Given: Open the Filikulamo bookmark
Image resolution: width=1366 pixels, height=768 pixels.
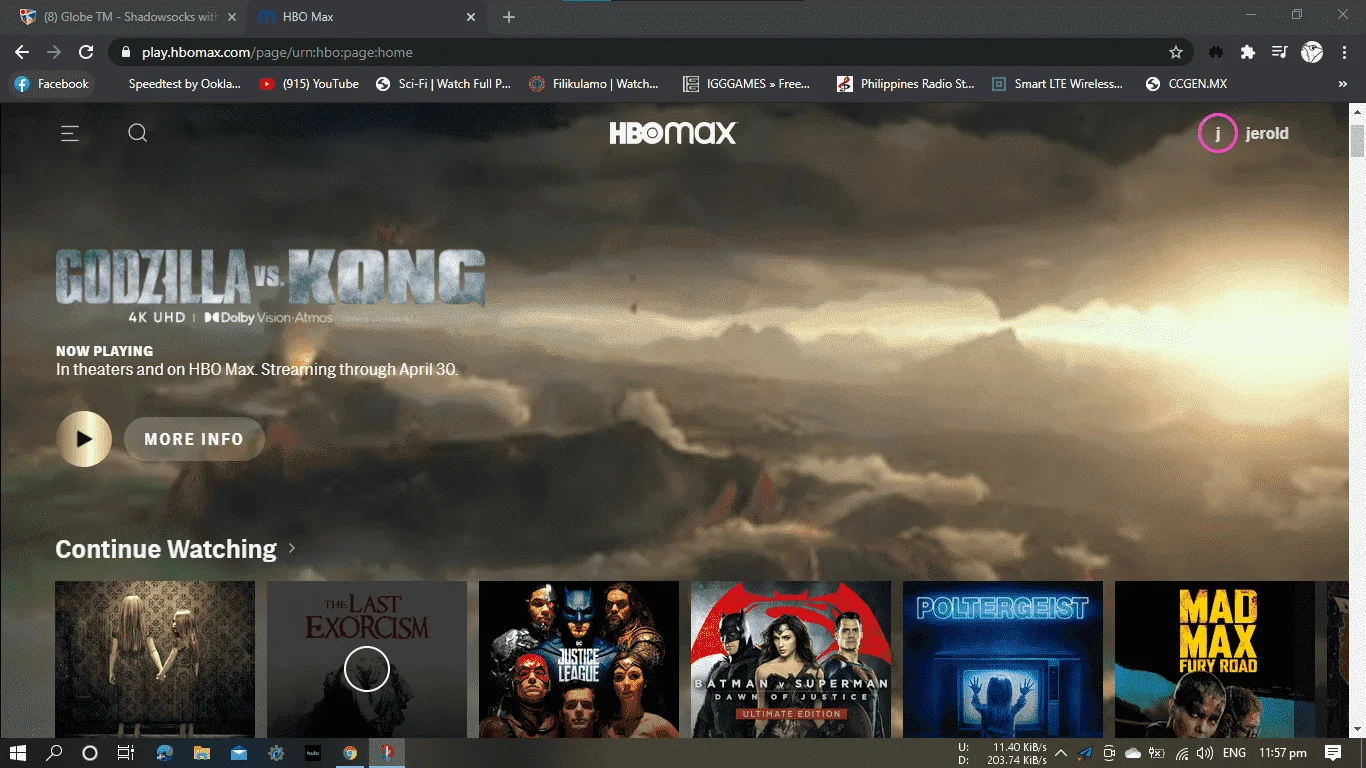Looking at the screenshot, I should point(594,84).
